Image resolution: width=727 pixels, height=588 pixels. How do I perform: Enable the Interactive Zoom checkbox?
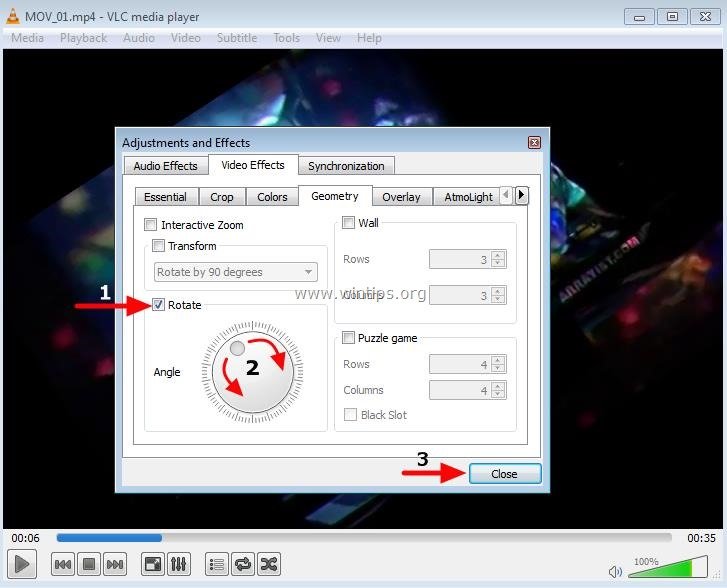150,225
